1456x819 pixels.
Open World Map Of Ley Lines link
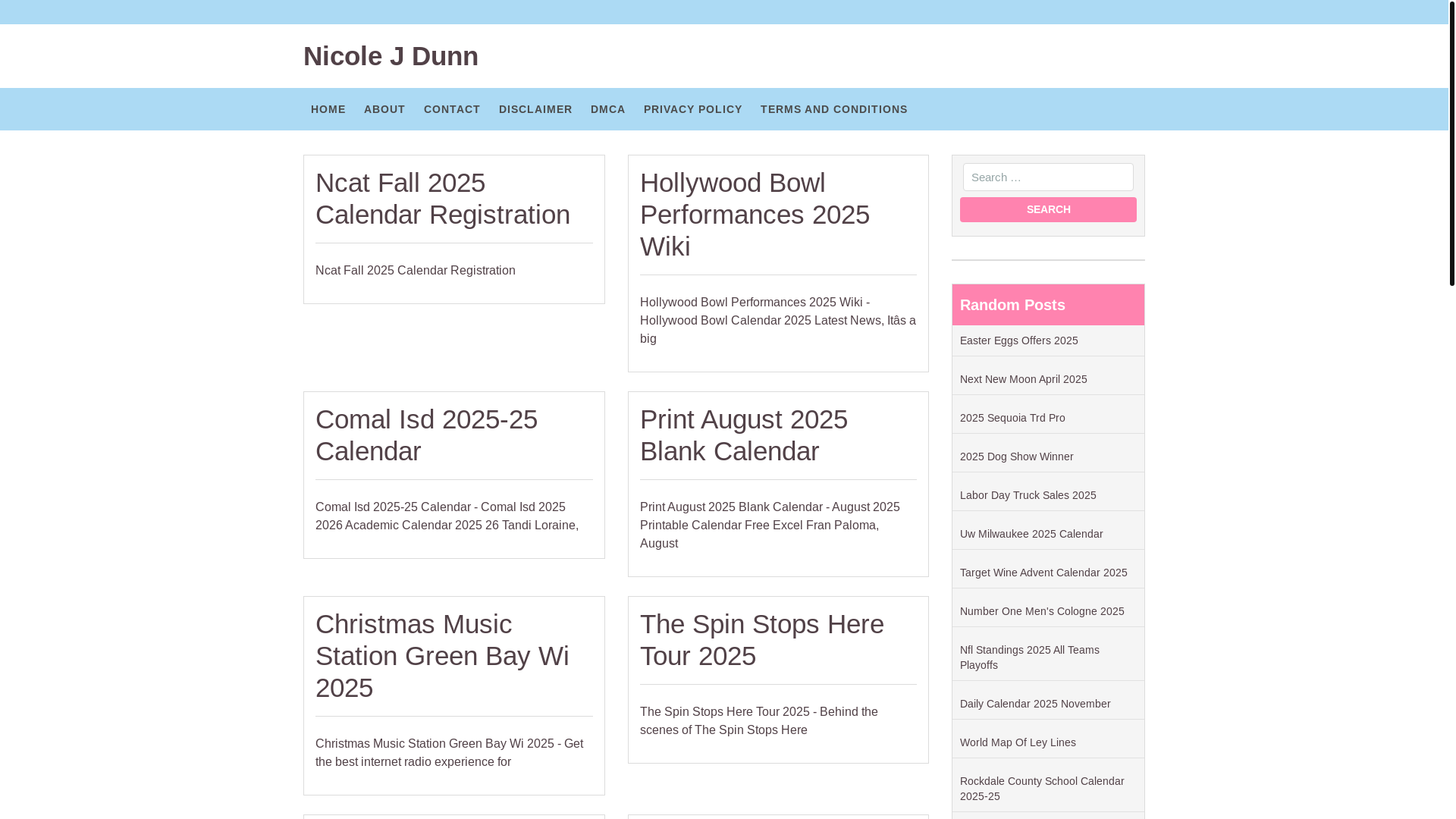pos(1018,742)
